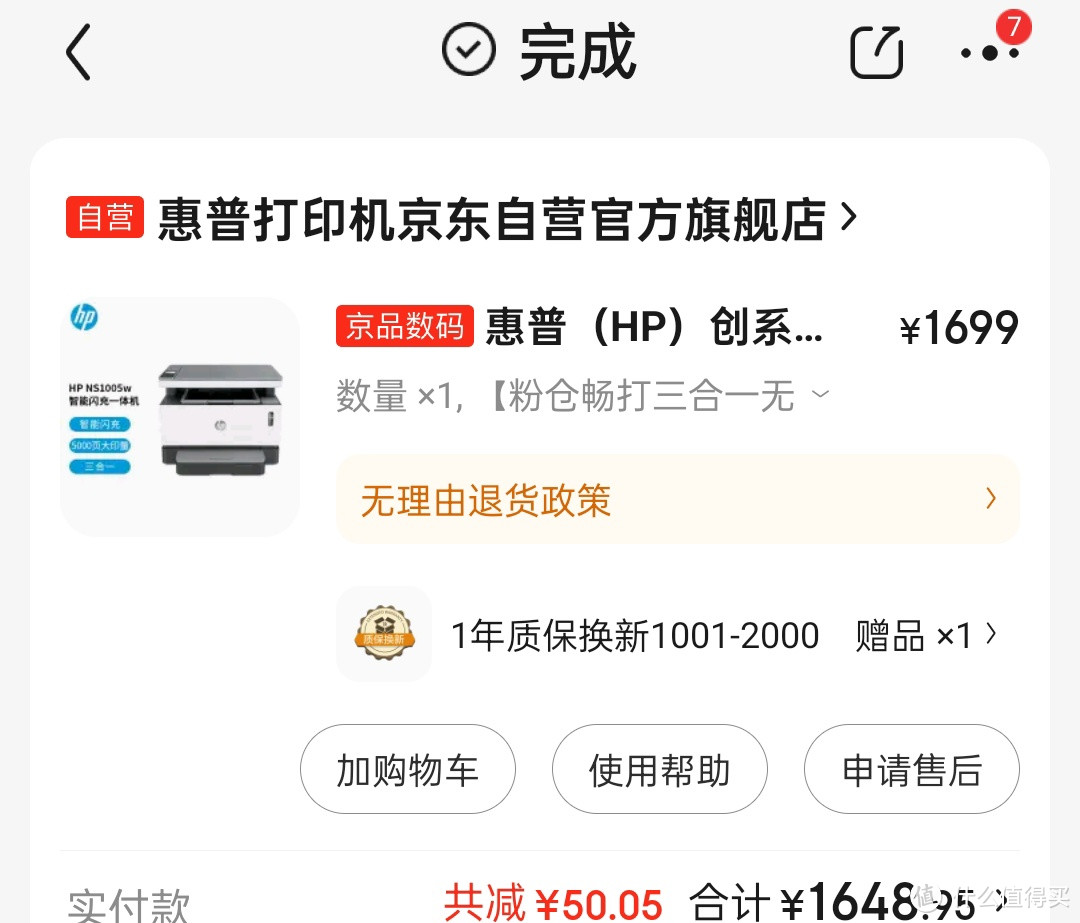Tap the share icon at top
Image resolution: width=1080 pixels, height=923 pixels.
click(876, 52)
